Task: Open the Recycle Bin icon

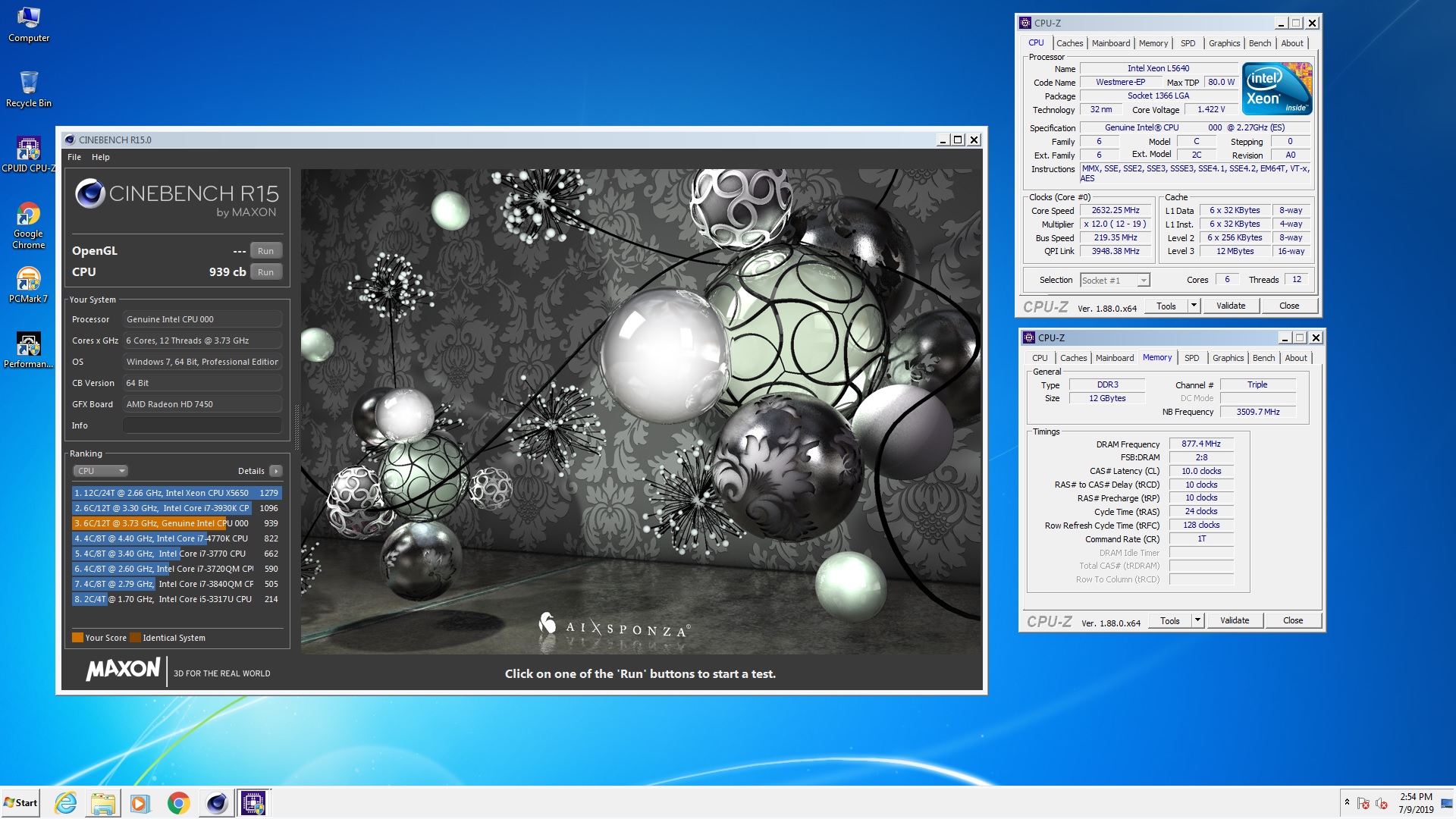Action: (x=28, y=89)
